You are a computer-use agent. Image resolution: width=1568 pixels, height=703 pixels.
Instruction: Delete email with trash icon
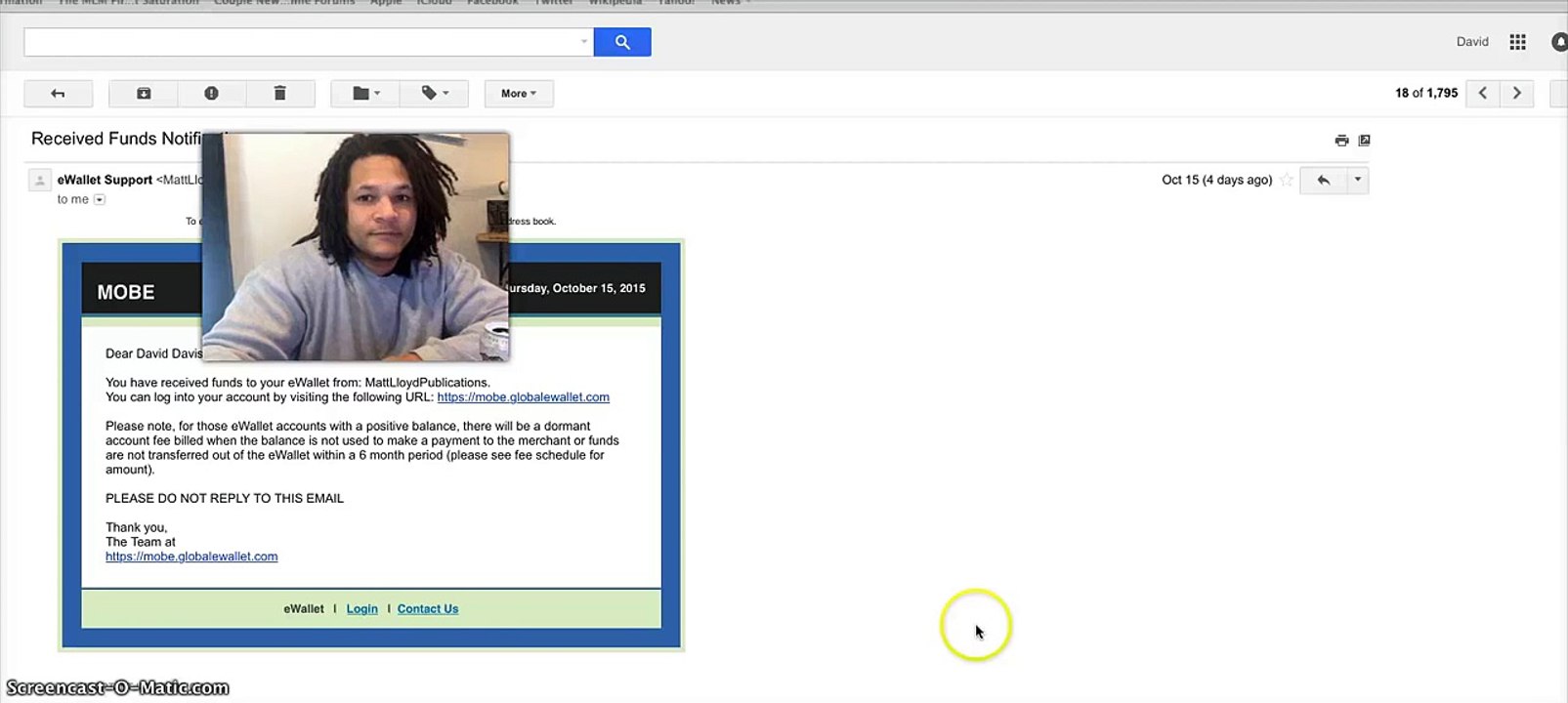click(x=279, y=94)
